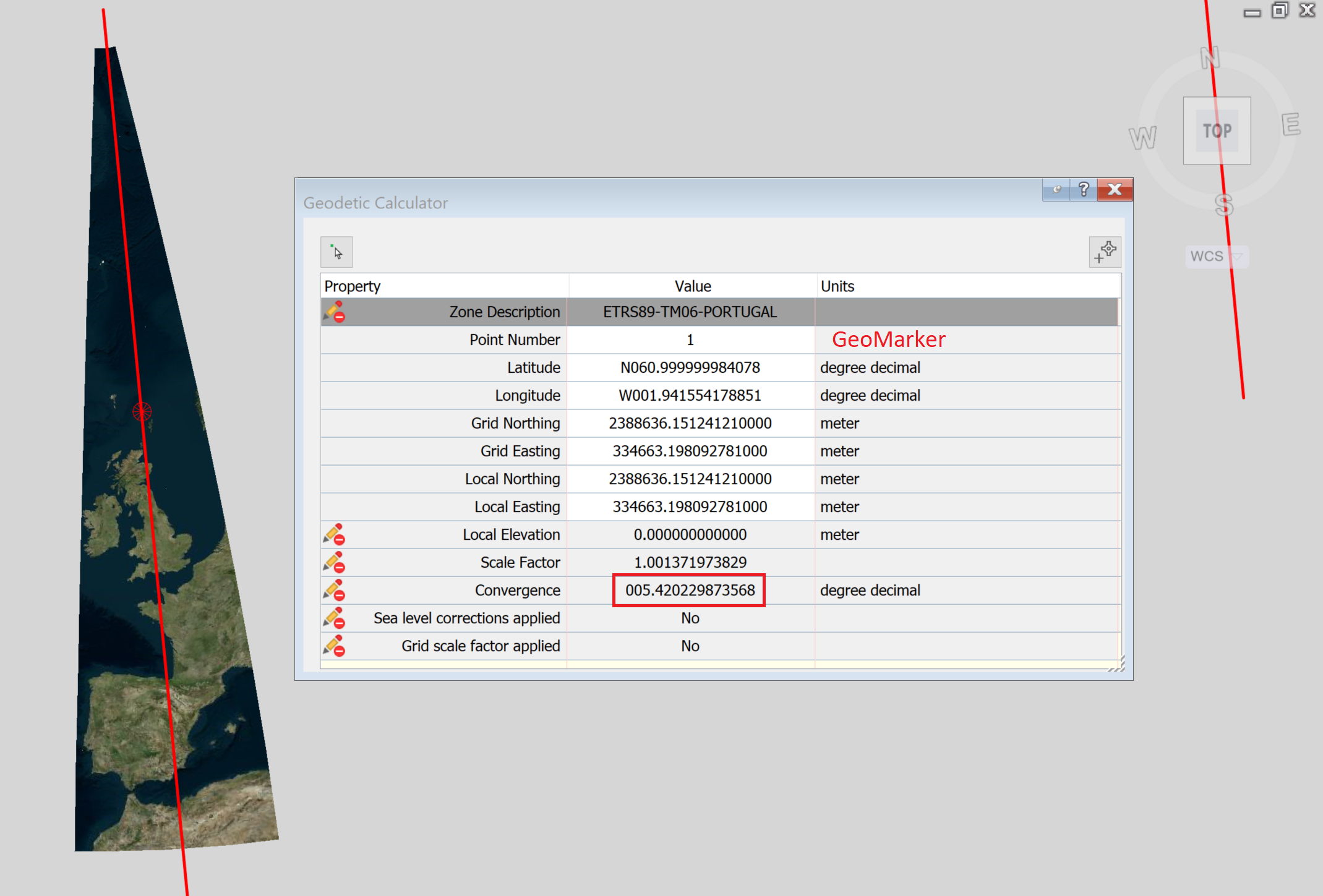Click the Point Number value cell
The image size is (1323, 896).
pyautogui.click(x=689, y=339)
